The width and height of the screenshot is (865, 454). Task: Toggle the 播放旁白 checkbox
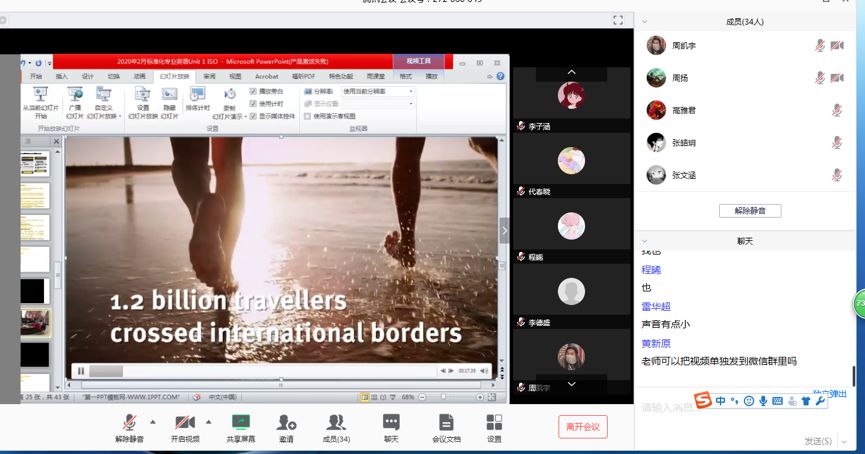click(x=254, y=91)
